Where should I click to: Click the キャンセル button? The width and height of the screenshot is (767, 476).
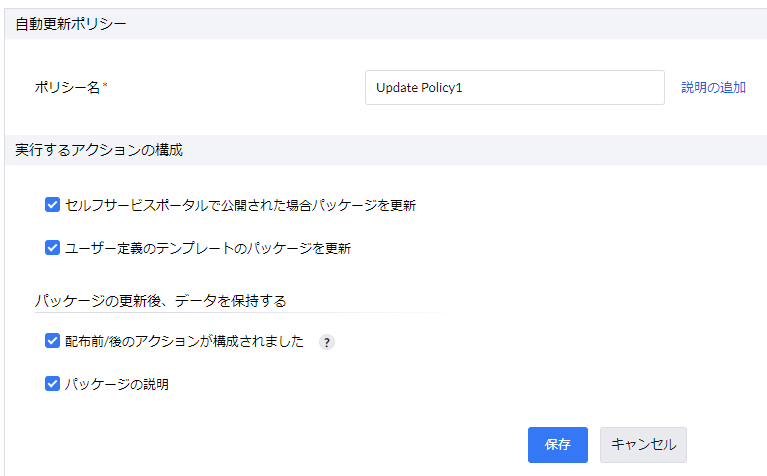click(643, 445)
